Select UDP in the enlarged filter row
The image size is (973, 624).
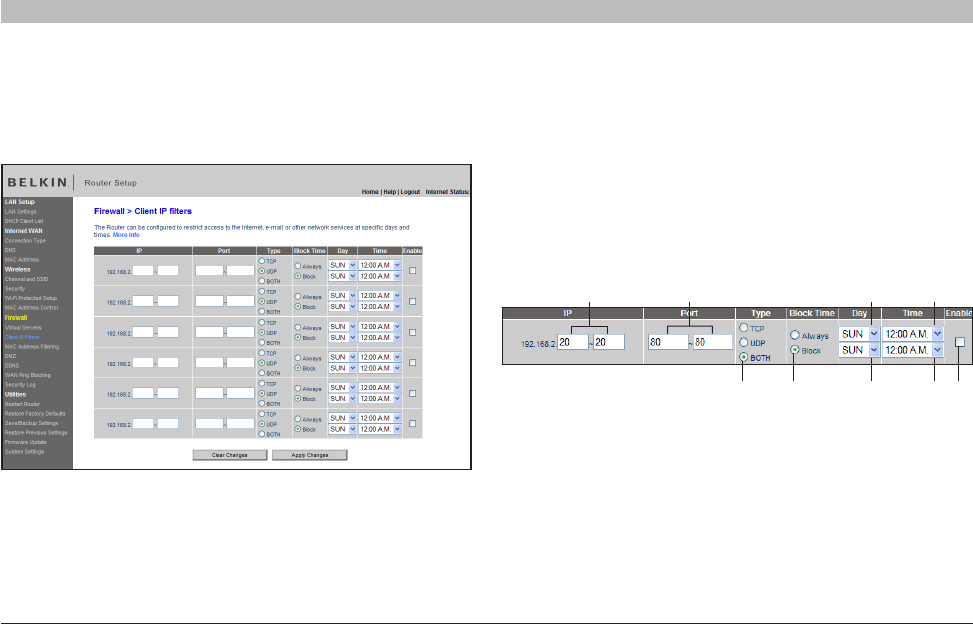coord(743,342)
